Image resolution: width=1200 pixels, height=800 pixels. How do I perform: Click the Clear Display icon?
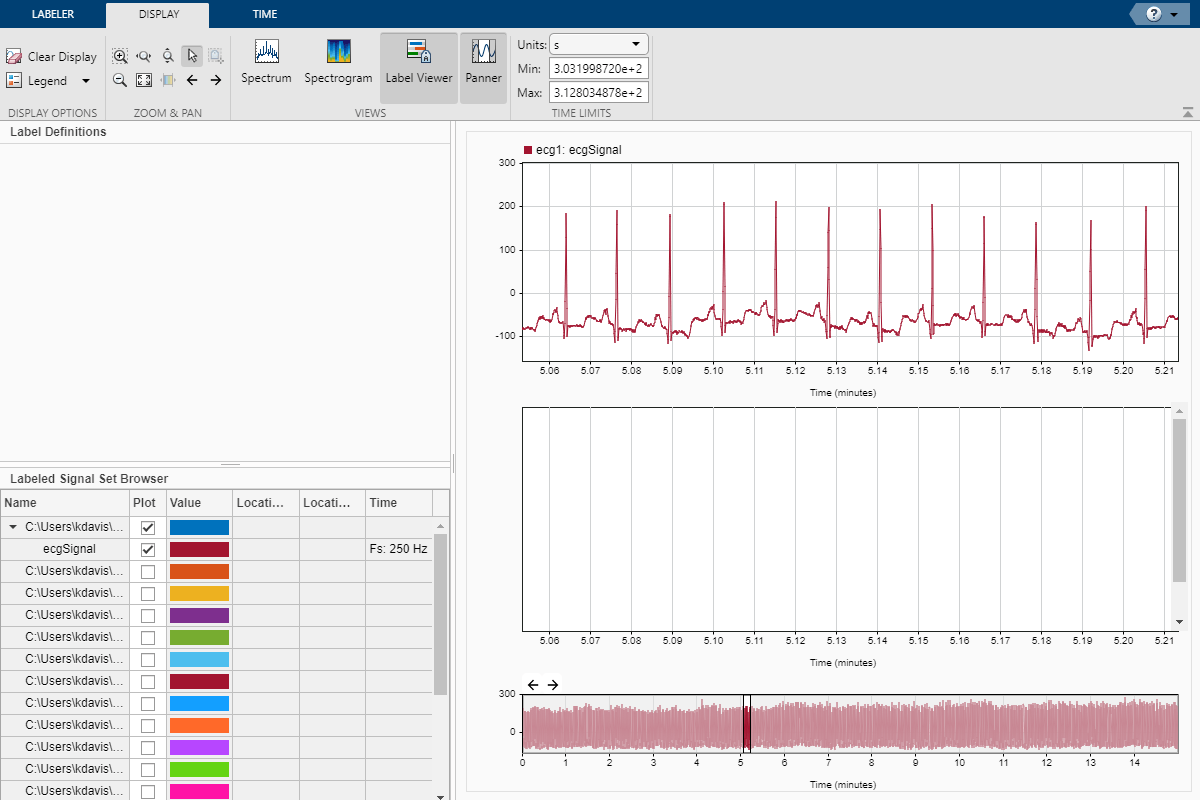14,57
